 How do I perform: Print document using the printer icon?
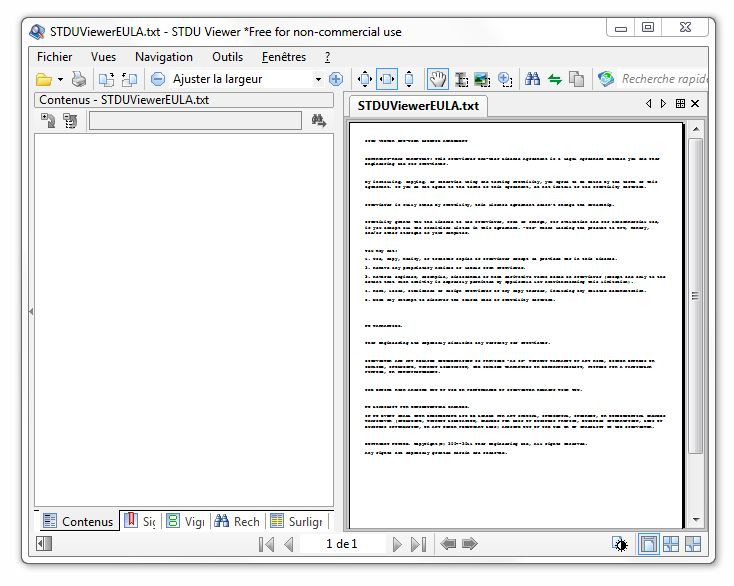[79, 79]
